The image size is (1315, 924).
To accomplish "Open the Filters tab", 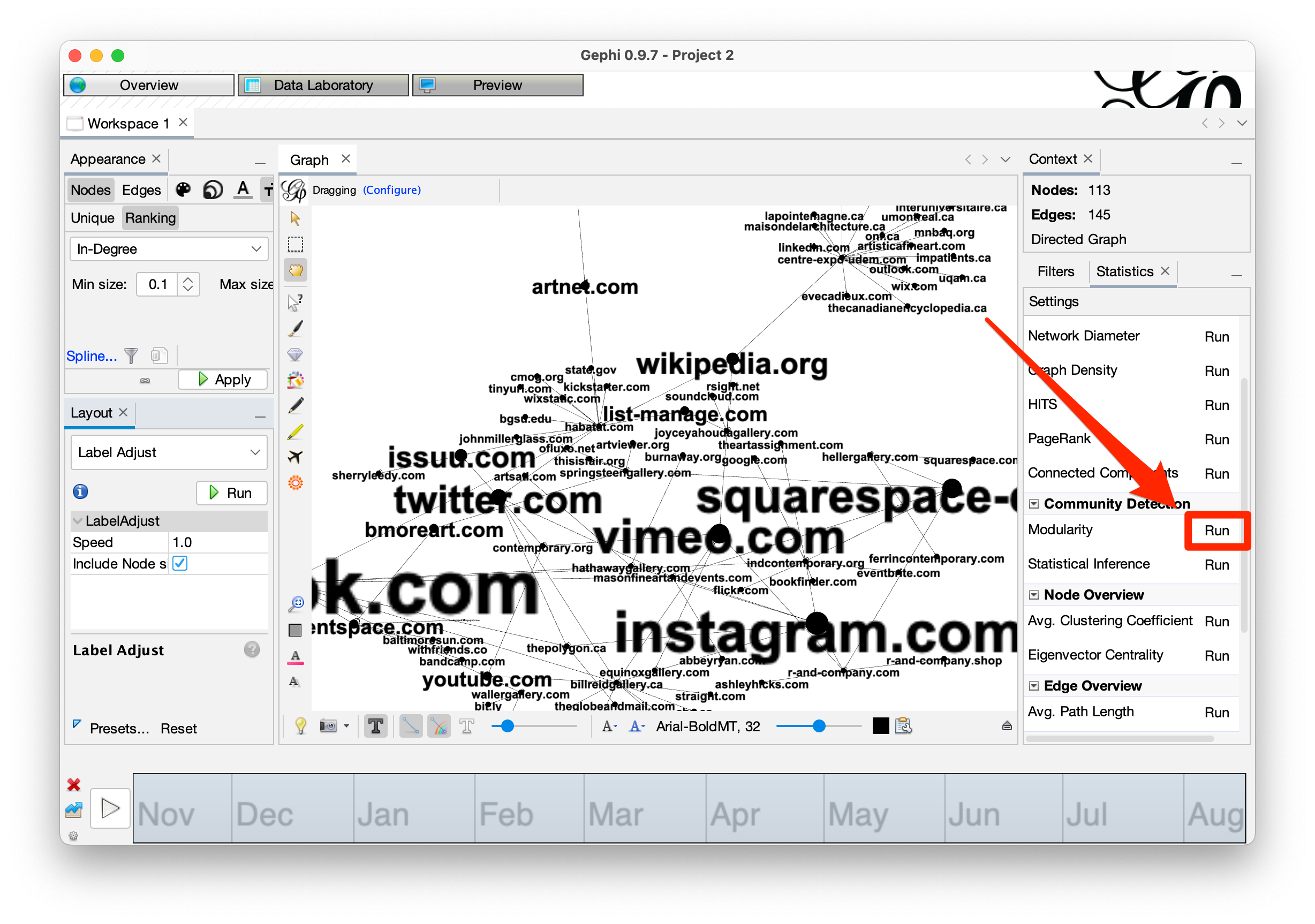I will (x=1055, y=271).
